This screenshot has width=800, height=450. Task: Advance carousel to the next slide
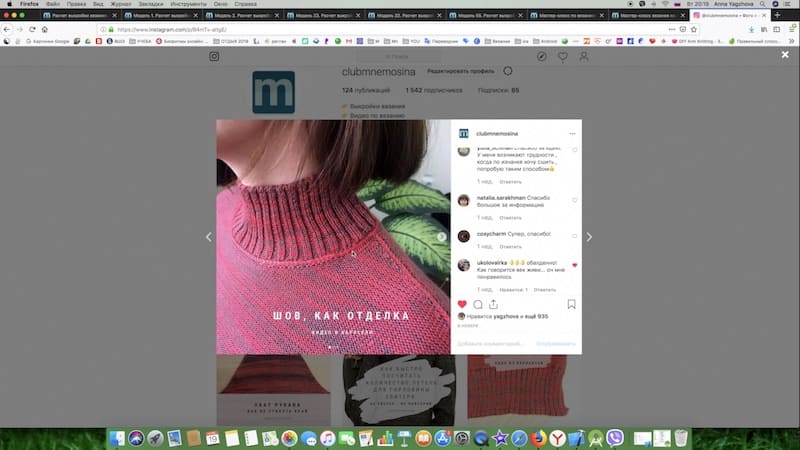(441, 237)
